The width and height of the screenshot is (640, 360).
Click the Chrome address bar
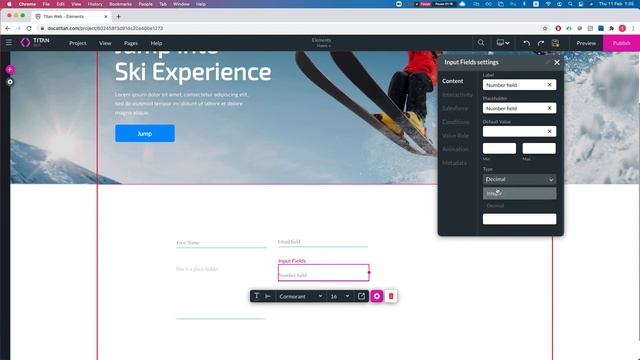tap(286, 28)
